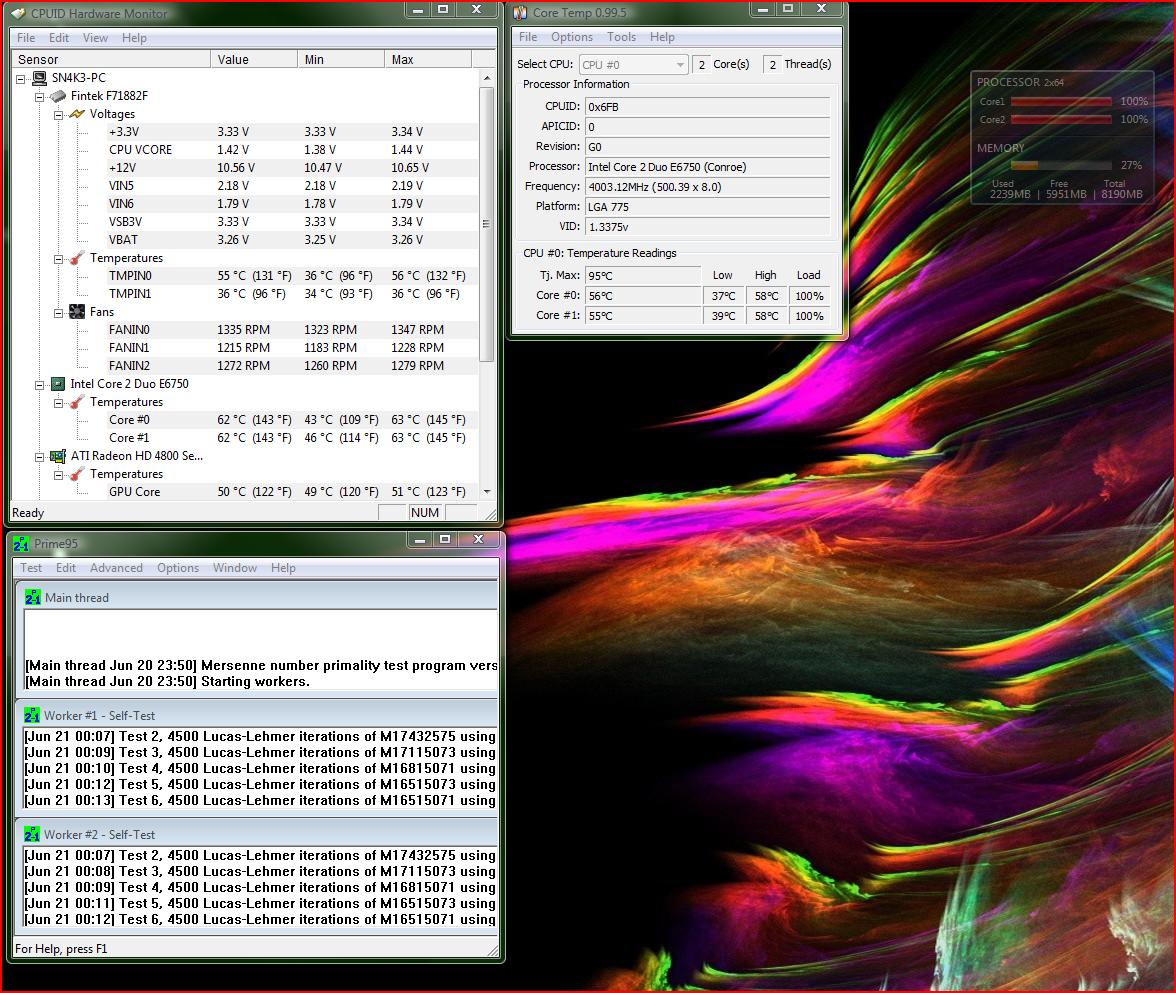The image size is (1176, 993).
Task: Collapse the Fans group
Action: tap(58, 313)
